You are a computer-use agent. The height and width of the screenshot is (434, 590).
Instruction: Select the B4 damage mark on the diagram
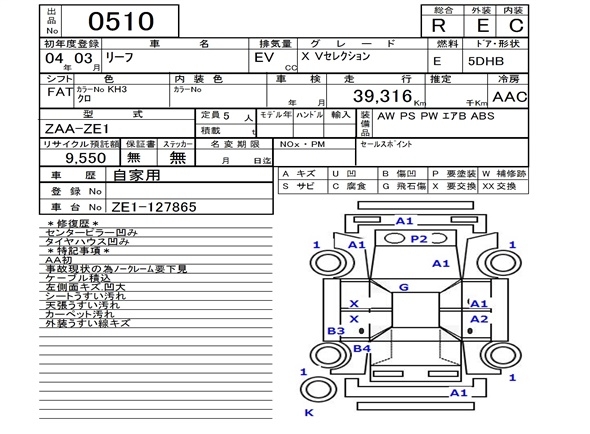pyautogui.click(x=362, y=349)
